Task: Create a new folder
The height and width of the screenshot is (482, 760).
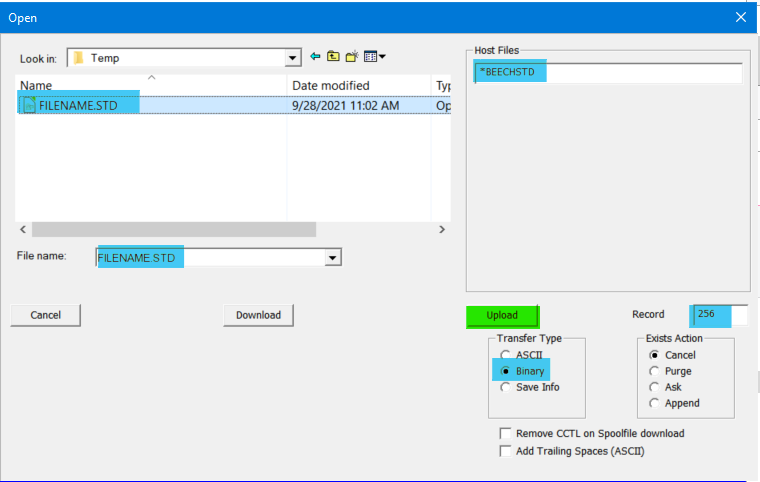Action: click(x=351, y=57)
